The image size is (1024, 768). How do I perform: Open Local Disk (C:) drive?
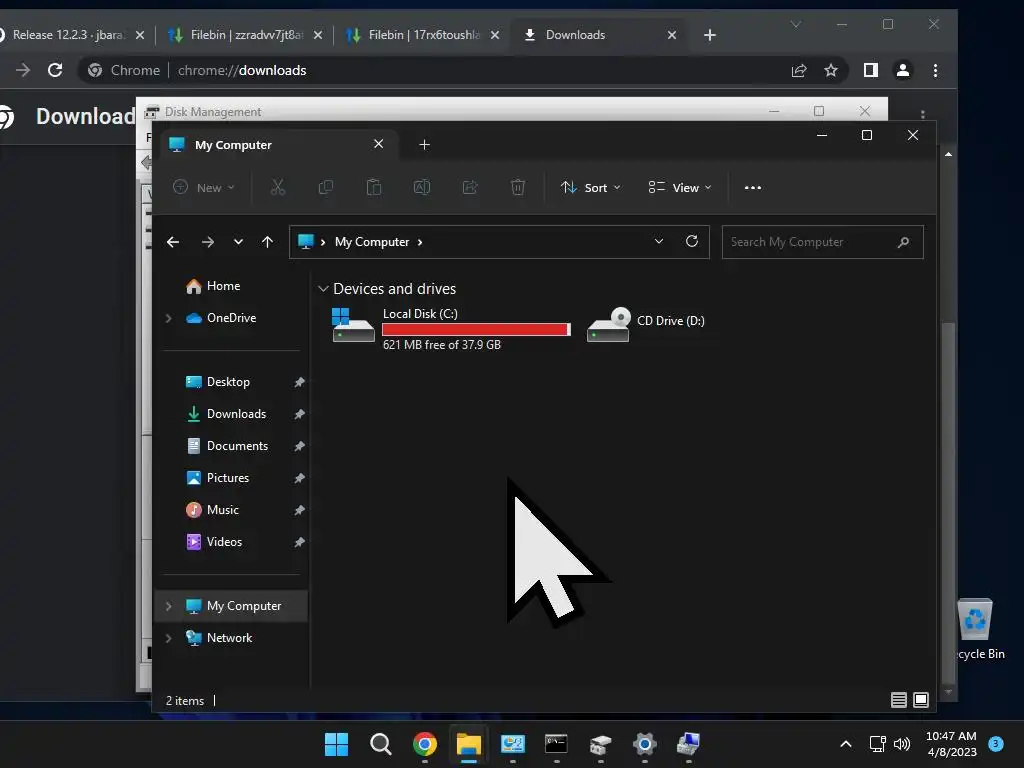tap(451, 328)
